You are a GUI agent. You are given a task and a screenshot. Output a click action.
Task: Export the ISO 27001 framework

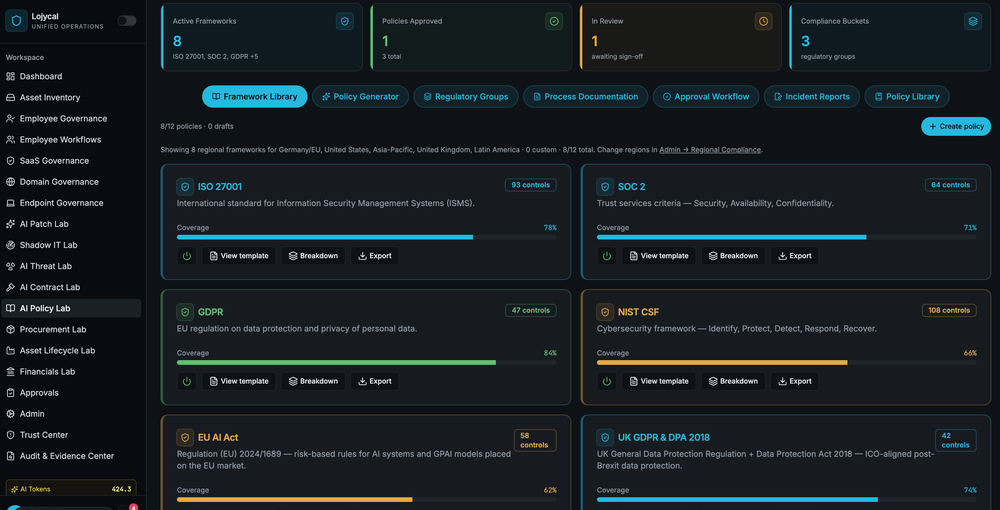374,256
